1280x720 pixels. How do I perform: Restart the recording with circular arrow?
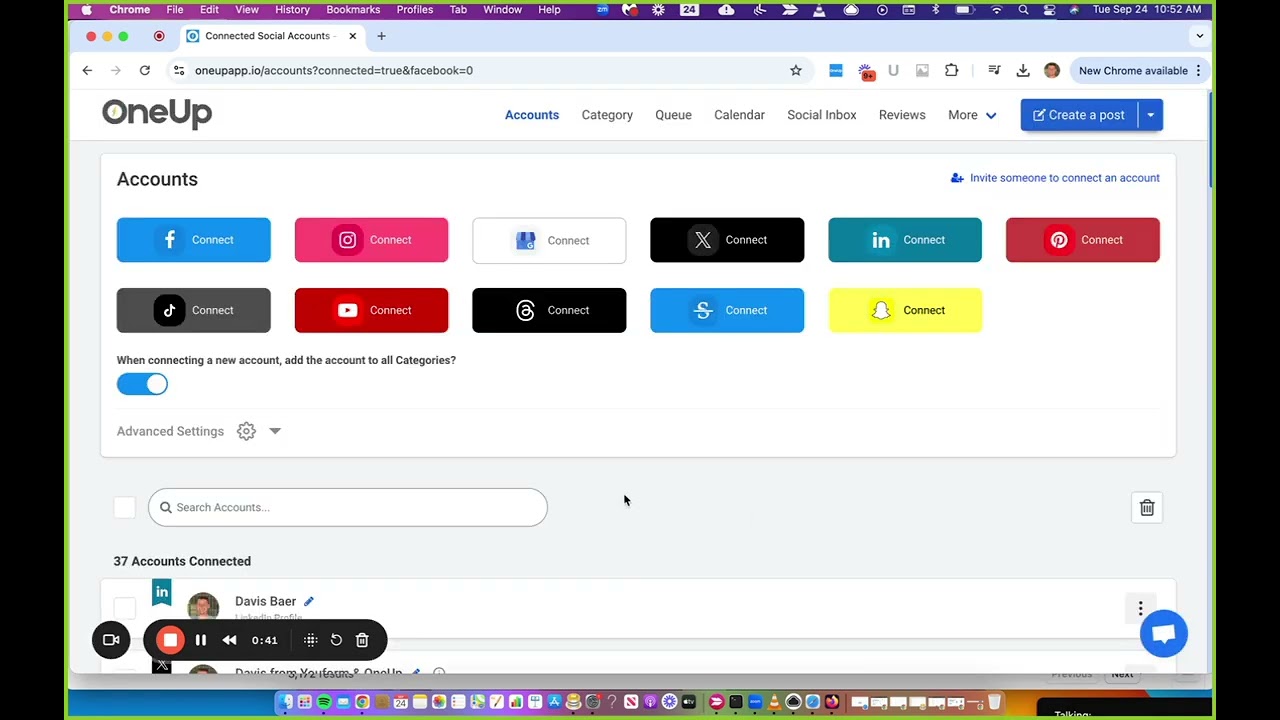pyautogui.click(x=336, y=640)
